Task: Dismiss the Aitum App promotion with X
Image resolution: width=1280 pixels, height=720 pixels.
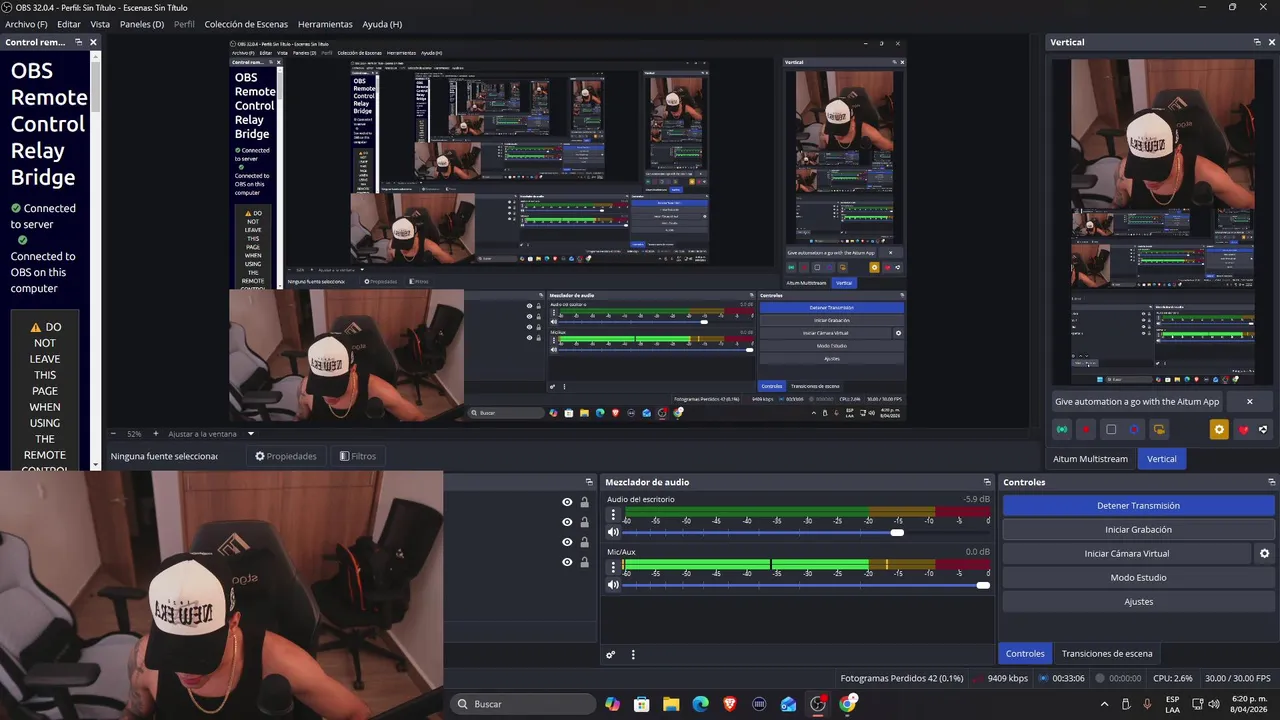Action: (x=1249, y=401)
